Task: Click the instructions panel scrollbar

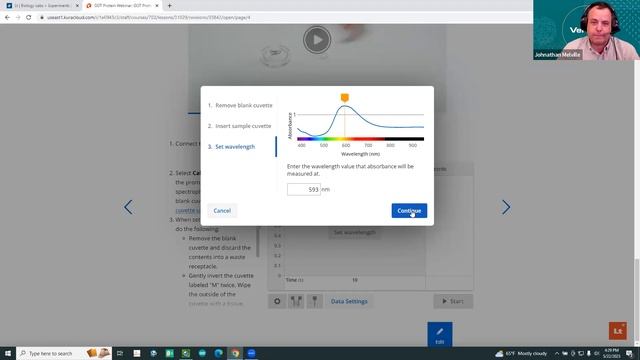Action: coord(258,242)
